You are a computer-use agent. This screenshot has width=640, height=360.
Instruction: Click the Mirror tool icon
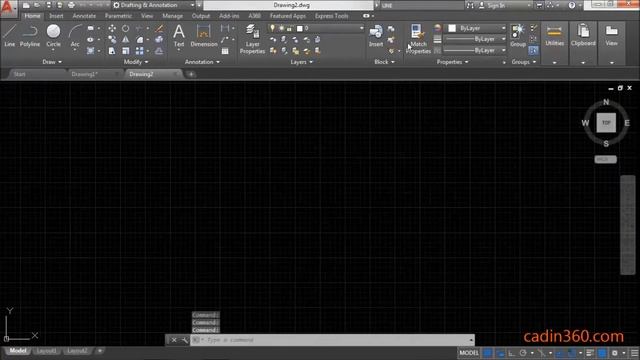point(125,40)
